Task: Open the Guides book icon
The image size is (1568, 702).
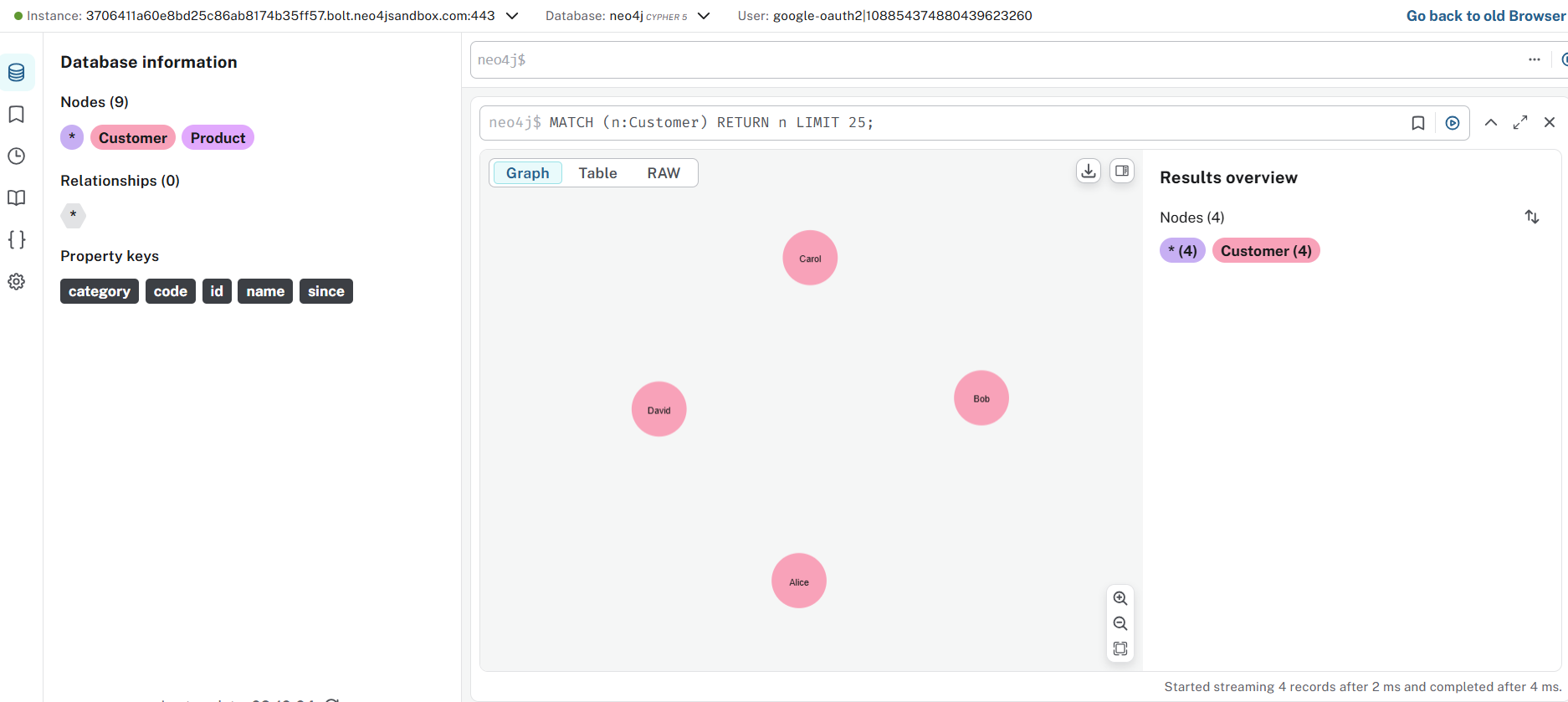Action: coord(17,198)
